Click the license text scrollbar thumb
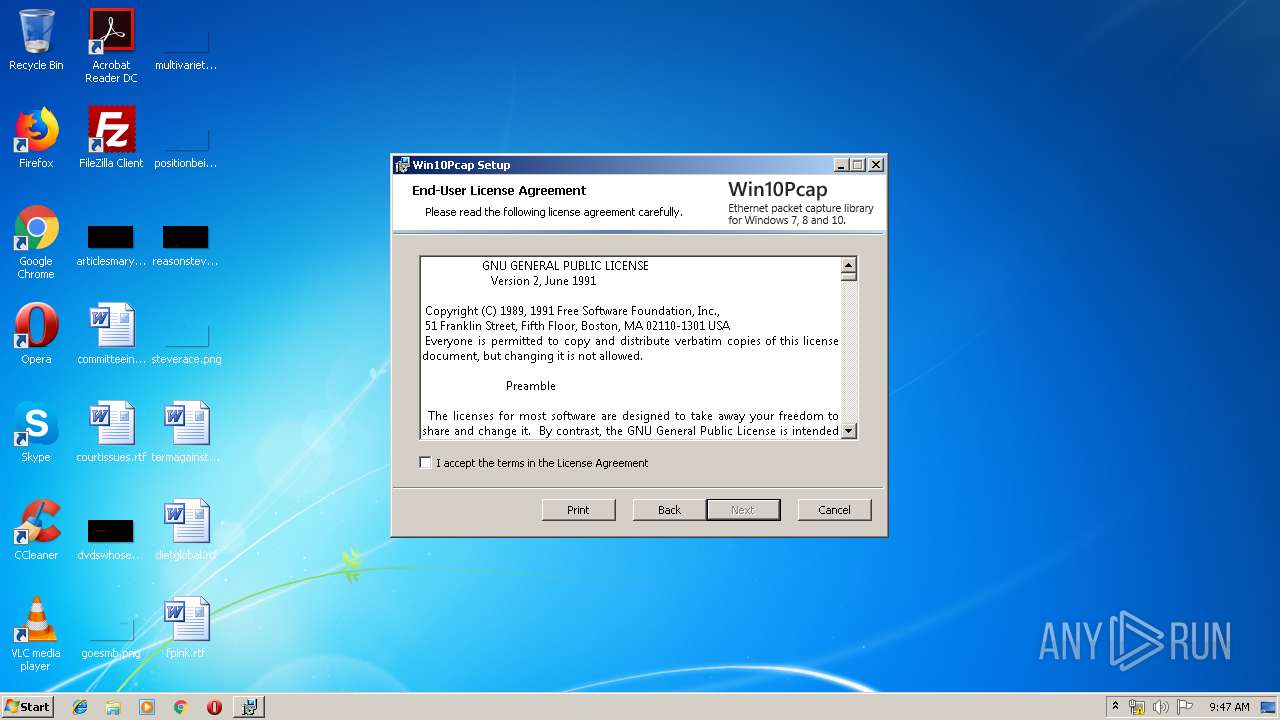Image resolution: width=1280 pixels, height=720 pixels. (x=849, y=277)
